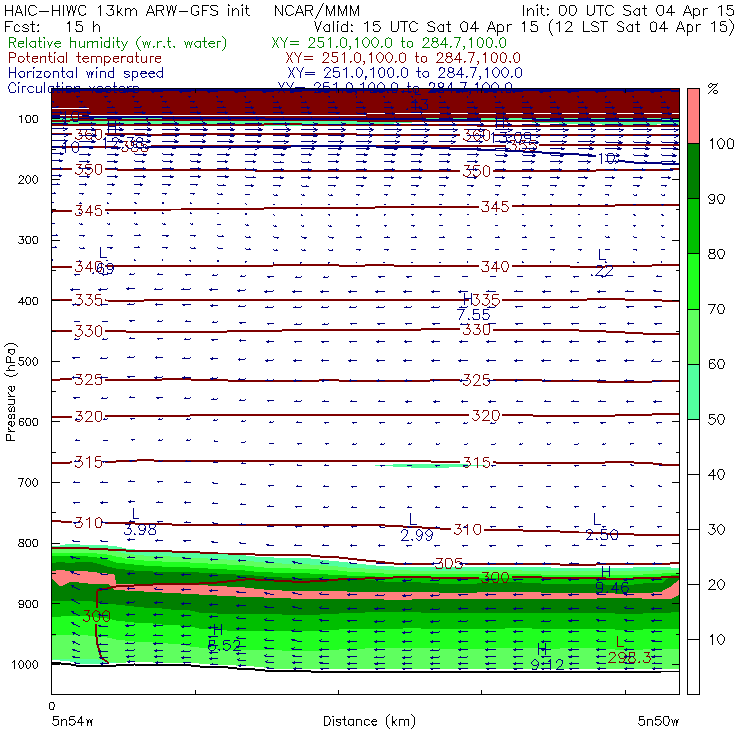Viewport: 740px width, 740px height.
Task: Click the 'L 2.99' wind speed minimum
Action: tap(417, 528)
